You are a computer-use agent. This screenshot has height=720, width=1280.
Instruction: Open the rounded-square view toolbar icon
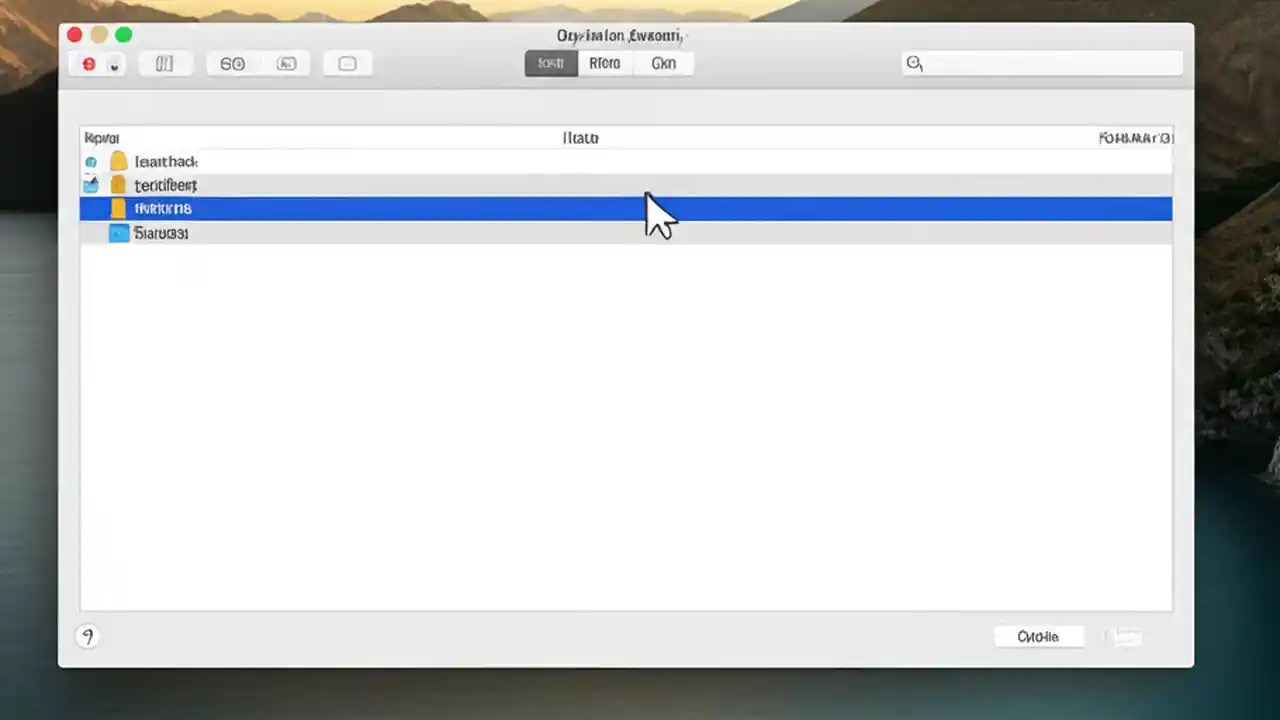(346, 63)
